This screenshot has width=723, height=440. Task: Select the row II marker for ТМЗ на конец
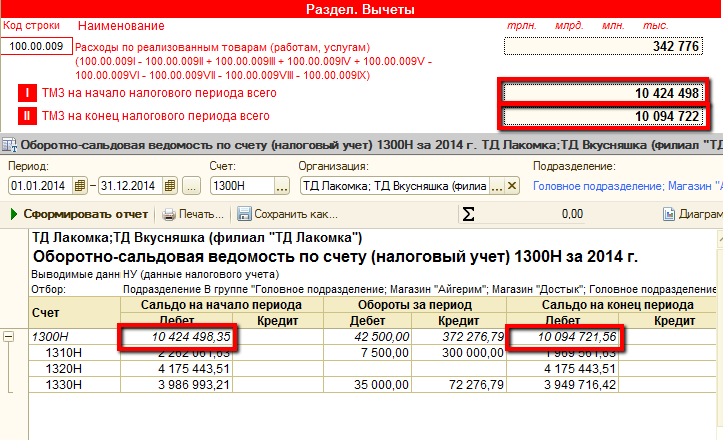(26, 117)
